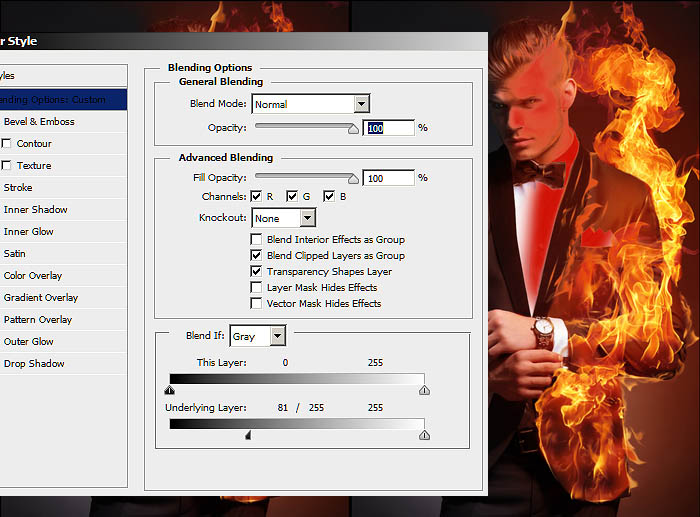Expand the Knockout dropdown
Viewport: 700px width, 517px height.
[x=307, y=218]
